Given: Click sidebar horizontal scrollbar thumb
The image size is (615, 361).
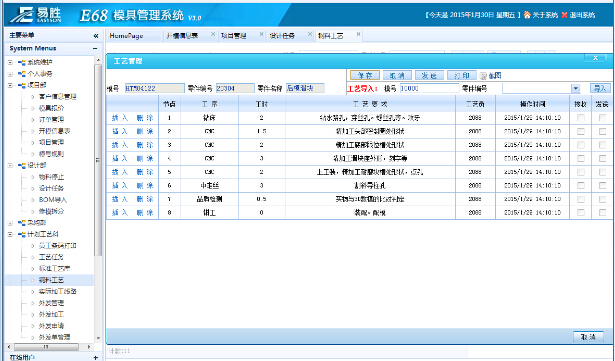Looking at the screenshot, I should [x=45, y=347].
